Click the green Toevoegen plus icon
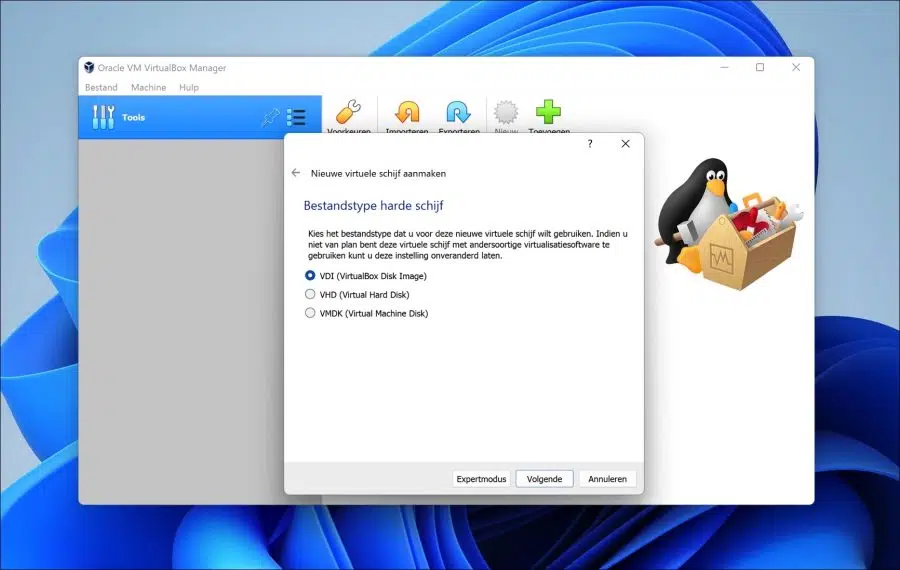Screen dimensions: 900x570 pyautogui.click(x=548, y=112)
